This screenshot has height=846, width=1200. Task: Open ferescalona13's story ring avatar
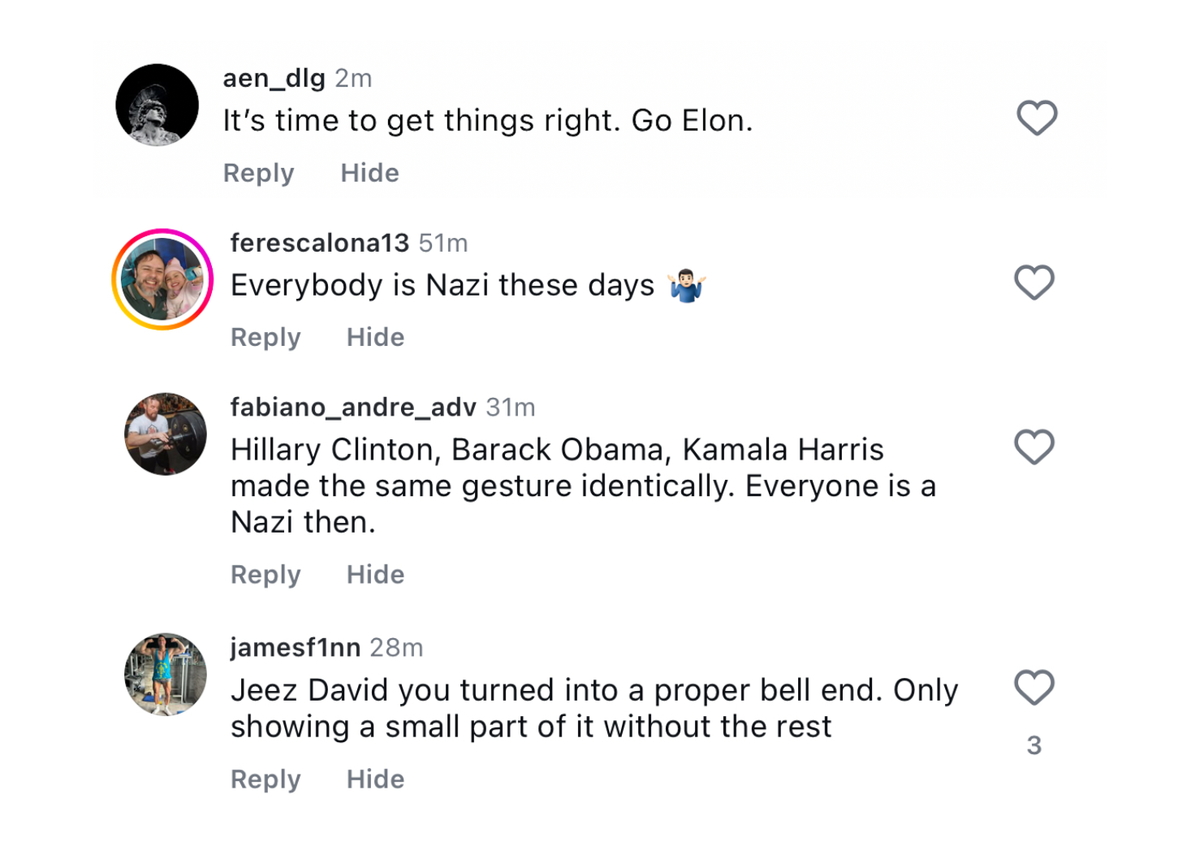[163, 278]
